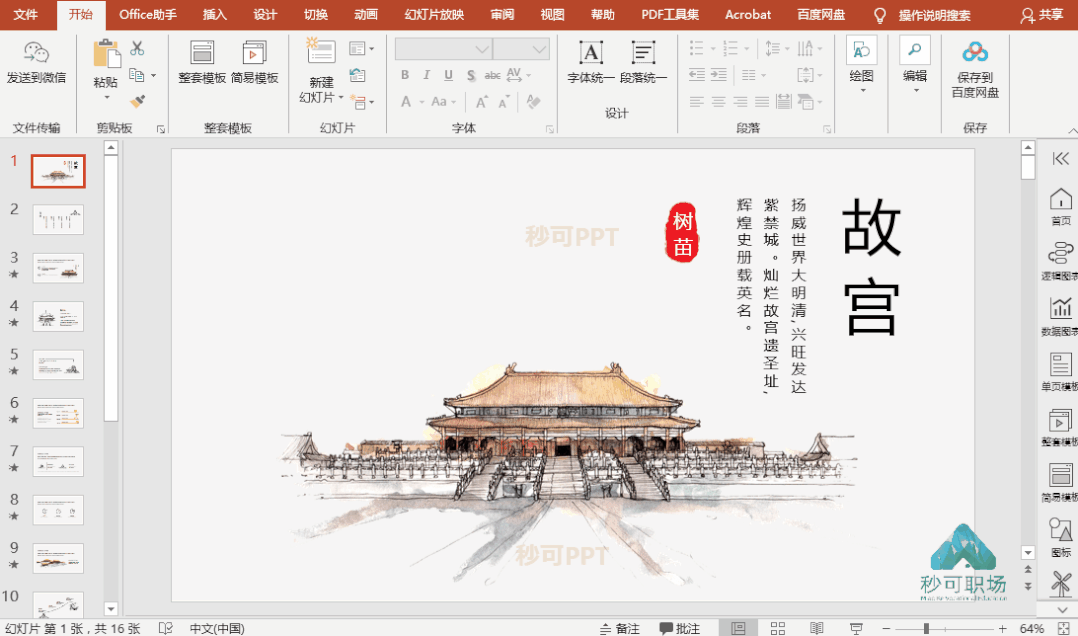The height and width of the screenshot is (636, 1078).
Task: Click the 共享 share button
Action: tap(1041, 15)
